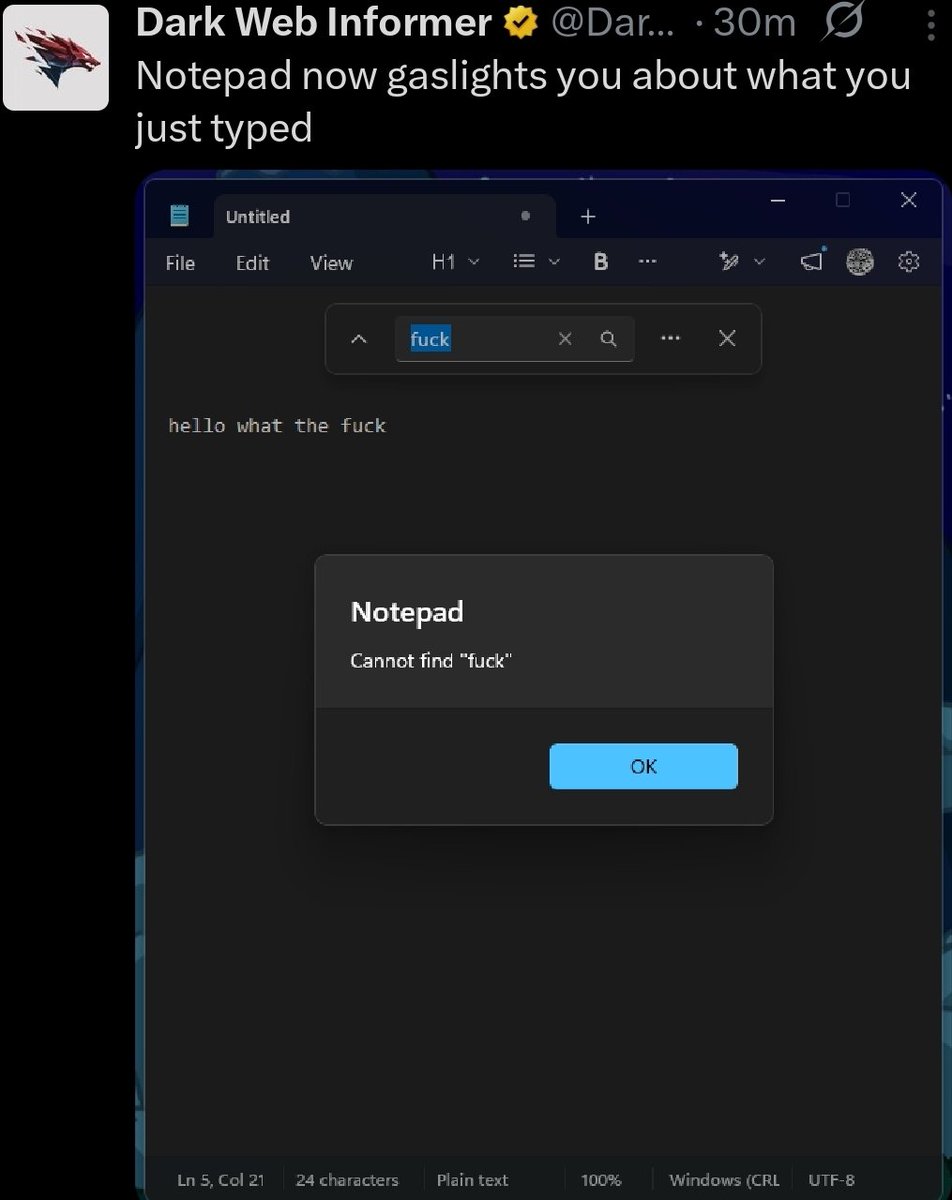The height and width of the screenshot is (1200, 952).
Task: Click the Ln 5, Col 21 status entry
Action: pos(221,1180)
